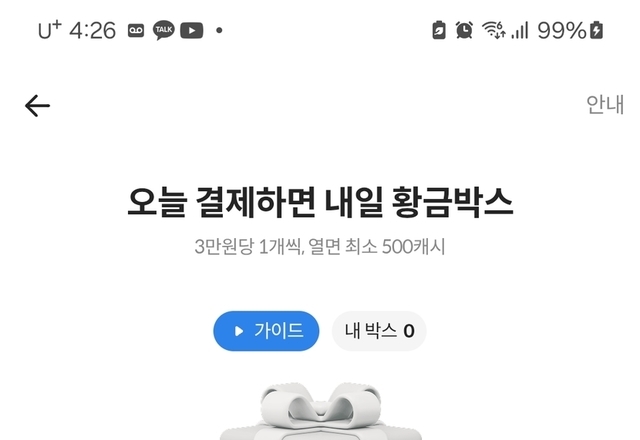Tap the 4:26 clock in status bar
The width and height of the screenshot is (640, 440).
(x=93, y=31)
